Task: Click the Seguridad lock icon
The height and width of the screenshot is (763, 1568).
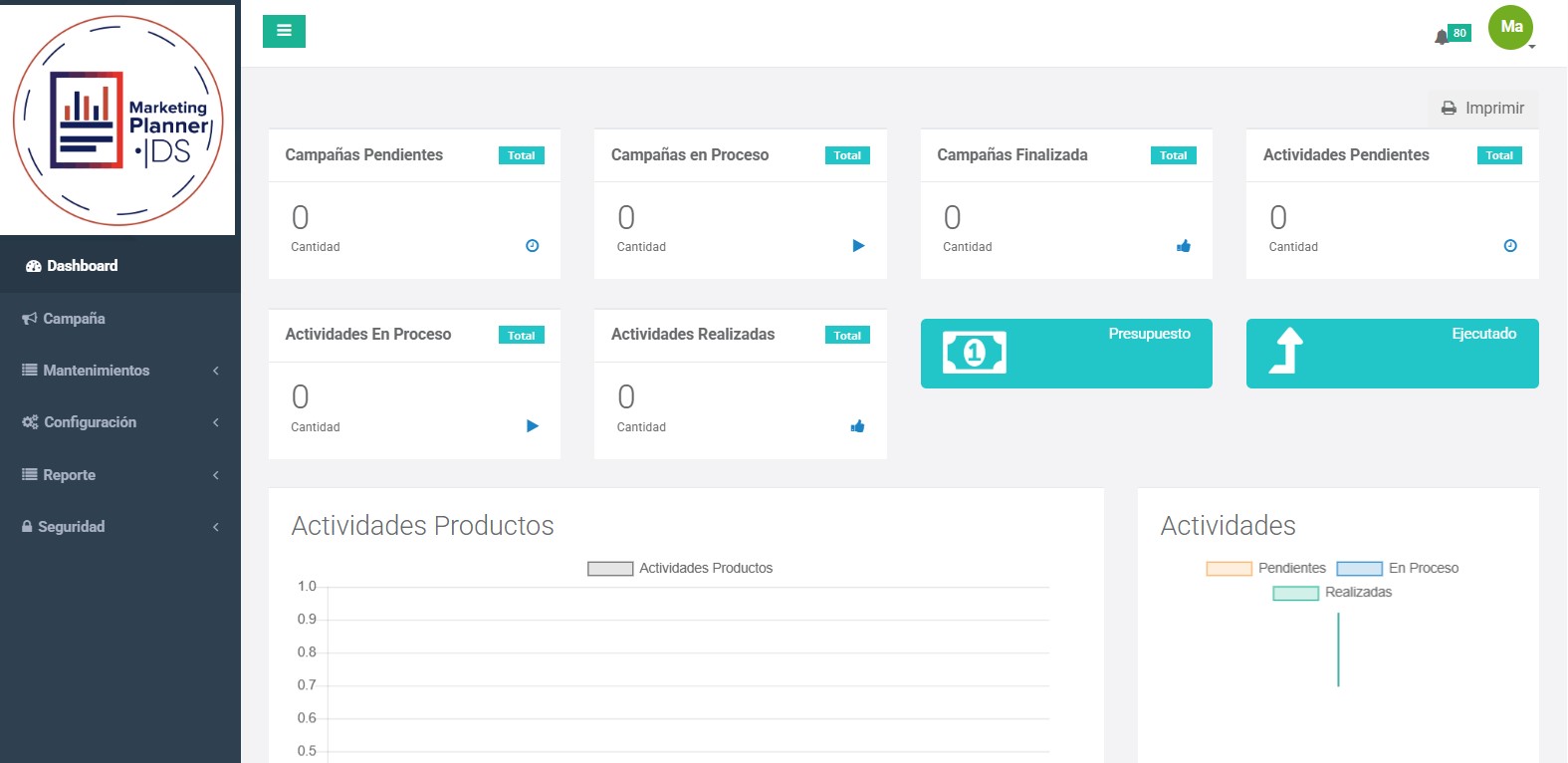Action: pyautogui.click(x=27, y=526)
